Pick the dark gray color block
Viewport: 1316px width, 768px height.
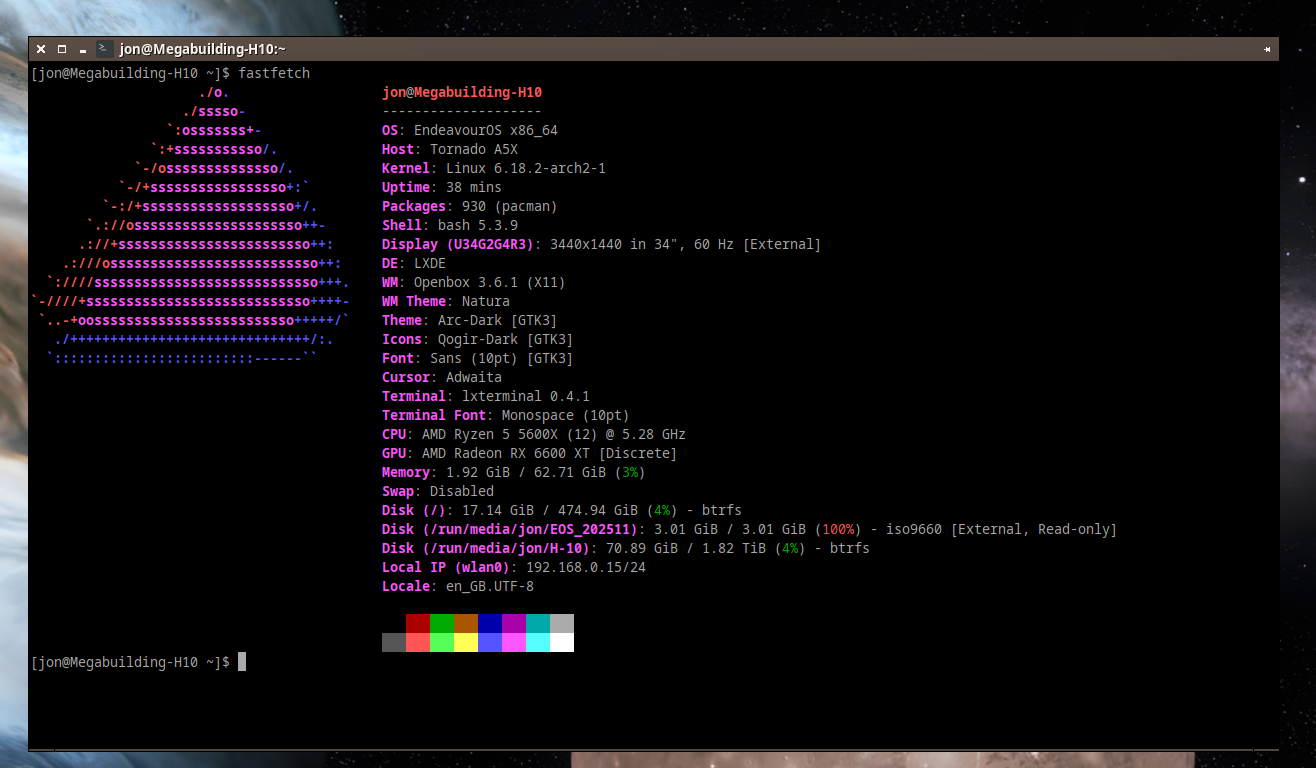394,642
